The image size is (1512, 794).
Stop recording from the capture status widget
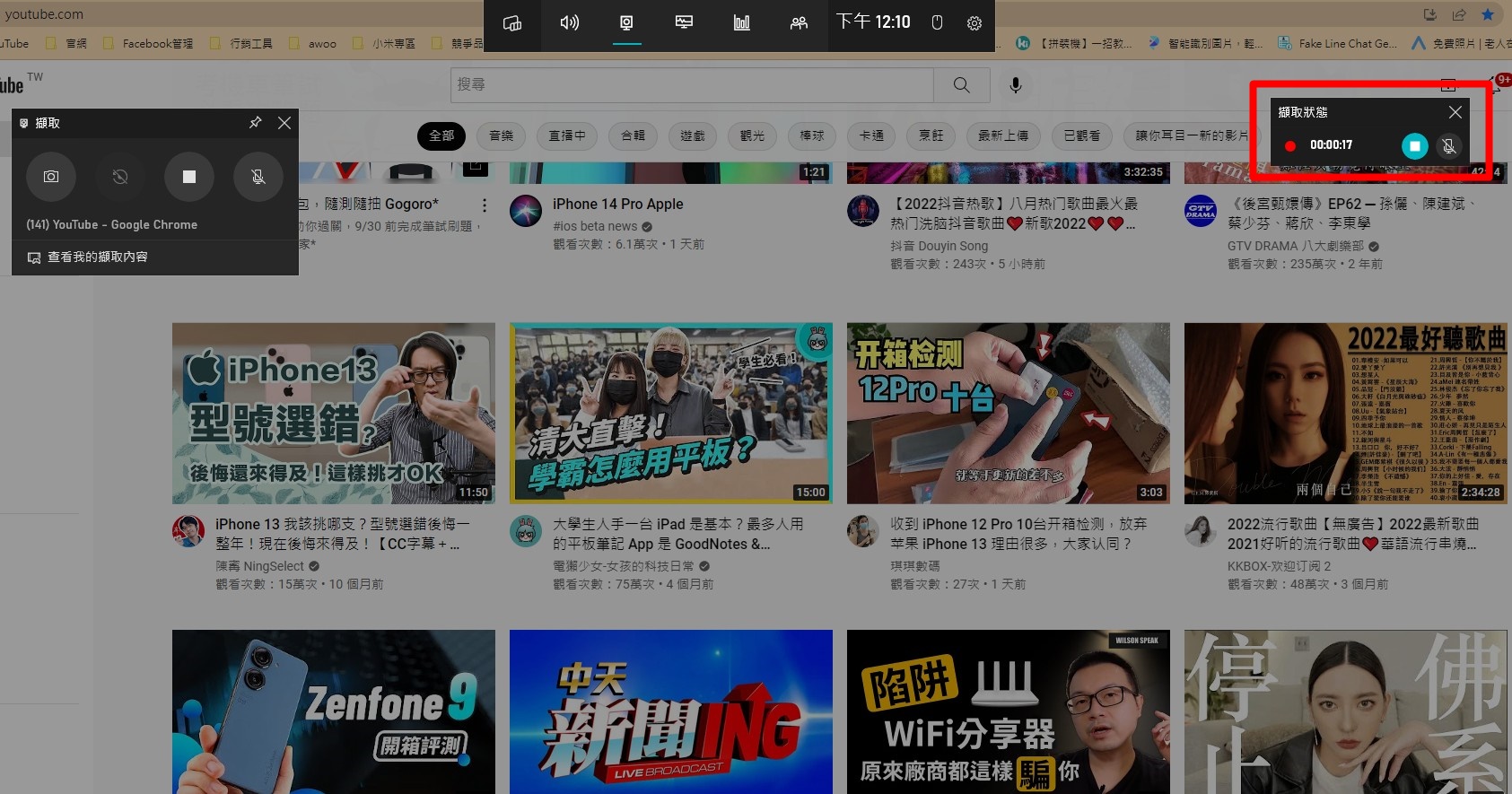1415,145
